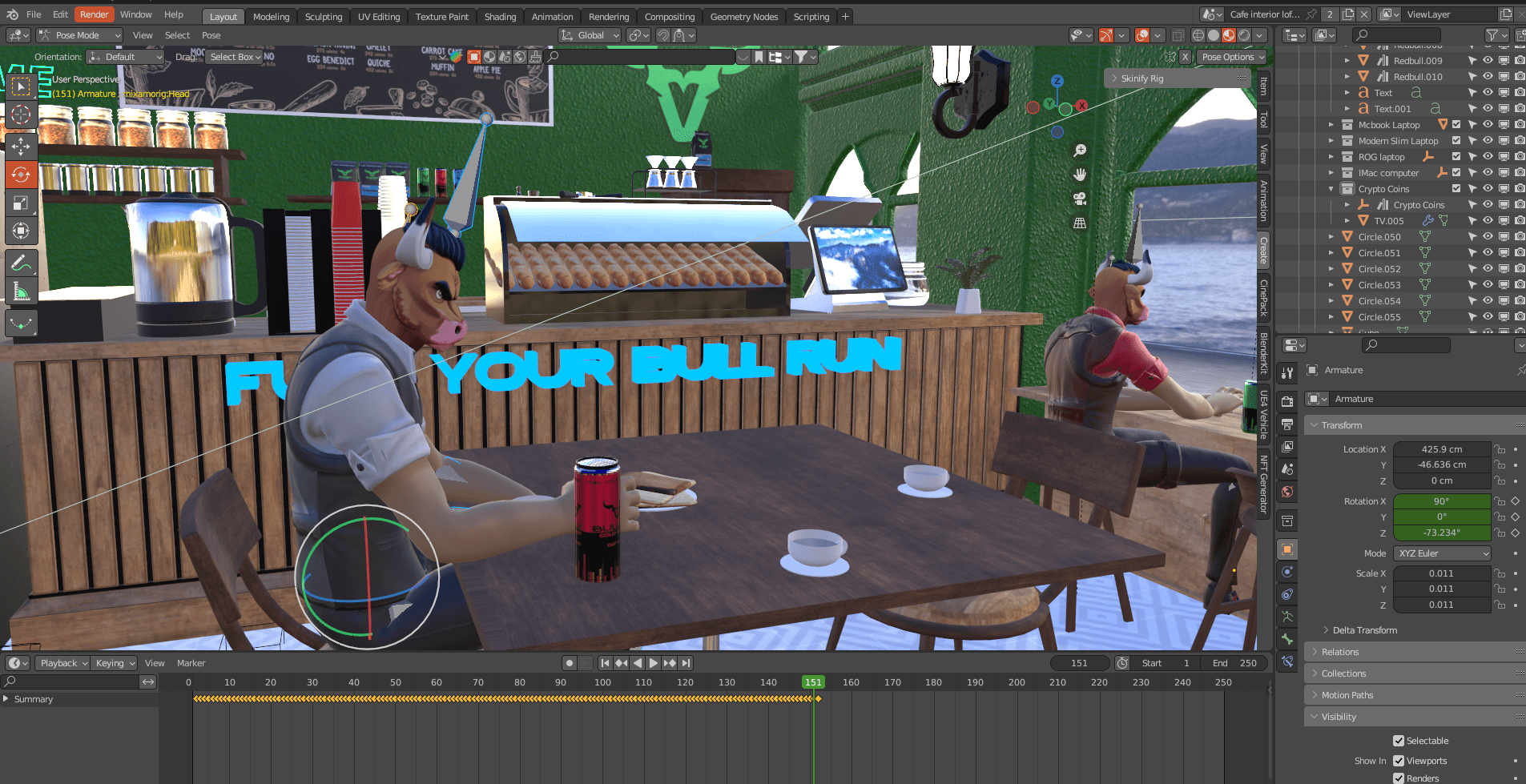Activate the Cursor tool
1526x784 pixels.
tap(21, 115)
